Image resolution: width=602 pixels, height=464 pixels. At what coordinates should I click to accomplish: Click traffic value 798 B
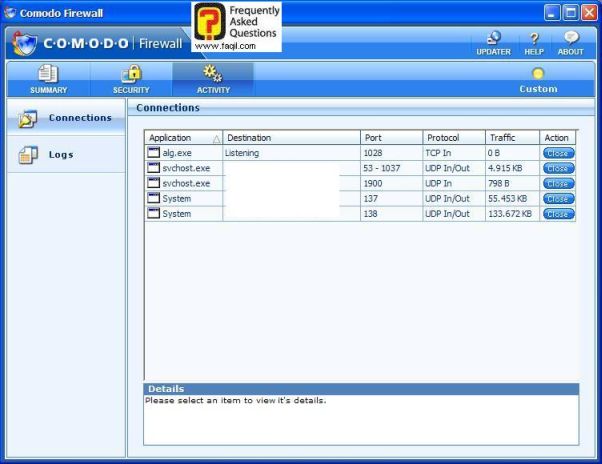pyautogui.click(x=499, y=183)
